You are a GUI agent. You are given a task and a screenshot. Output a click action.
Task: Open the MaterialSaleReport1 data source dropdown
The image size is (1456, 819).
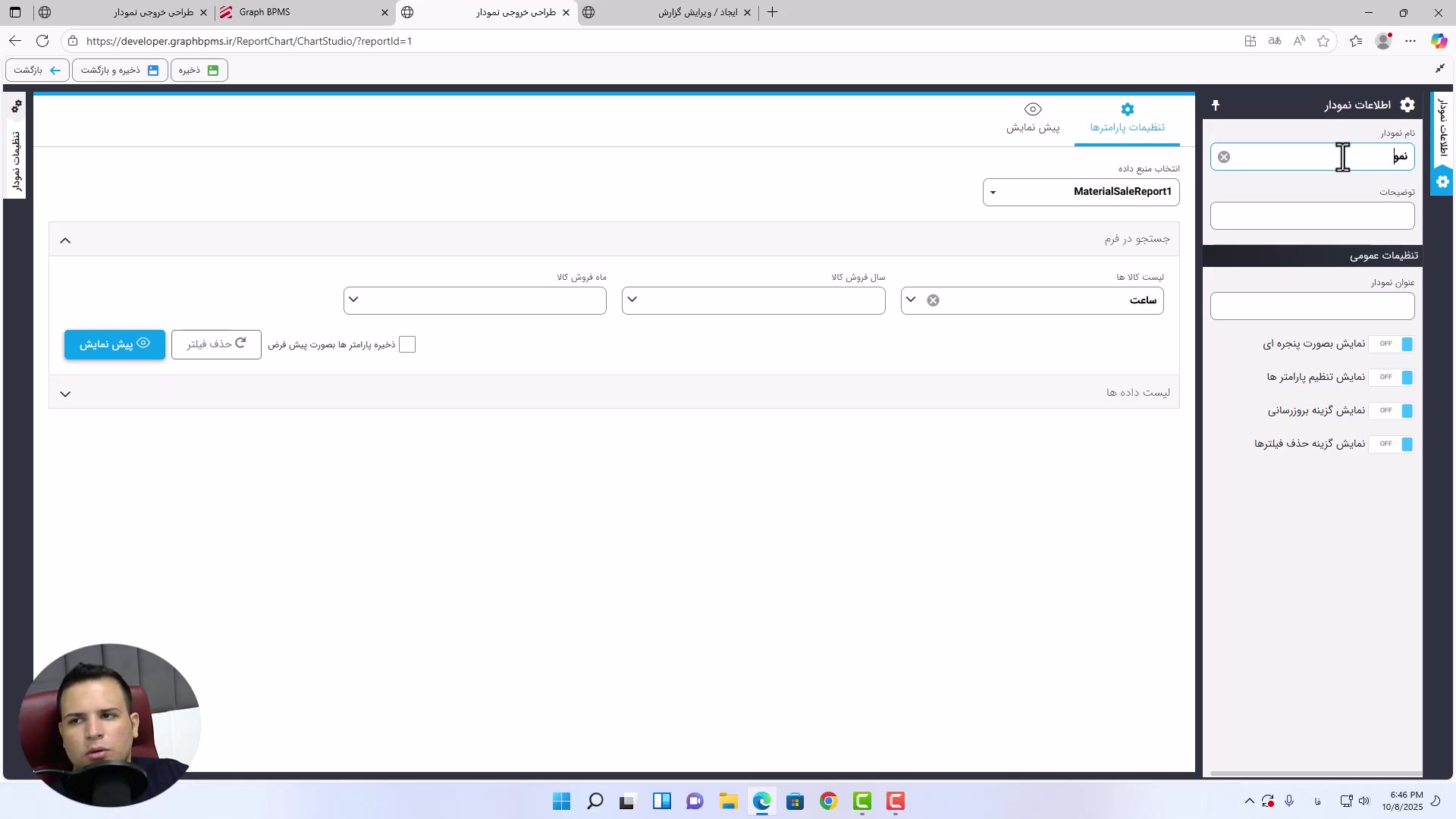coord(1081,192)
